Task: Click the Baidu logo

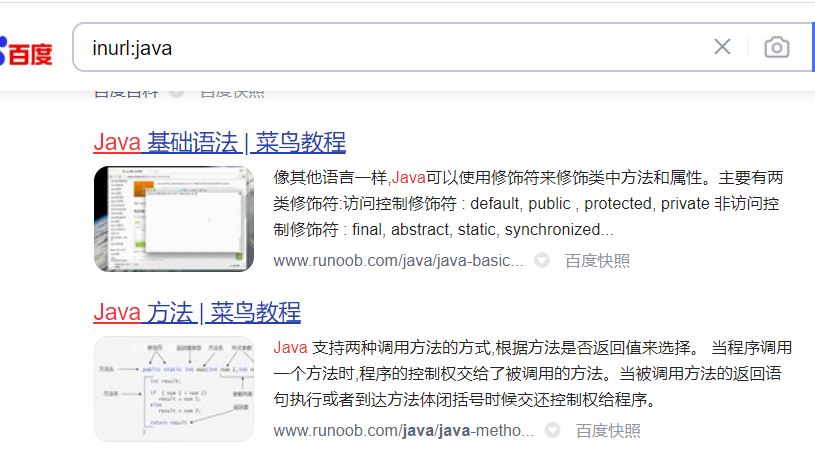Action: coord(26,53)
